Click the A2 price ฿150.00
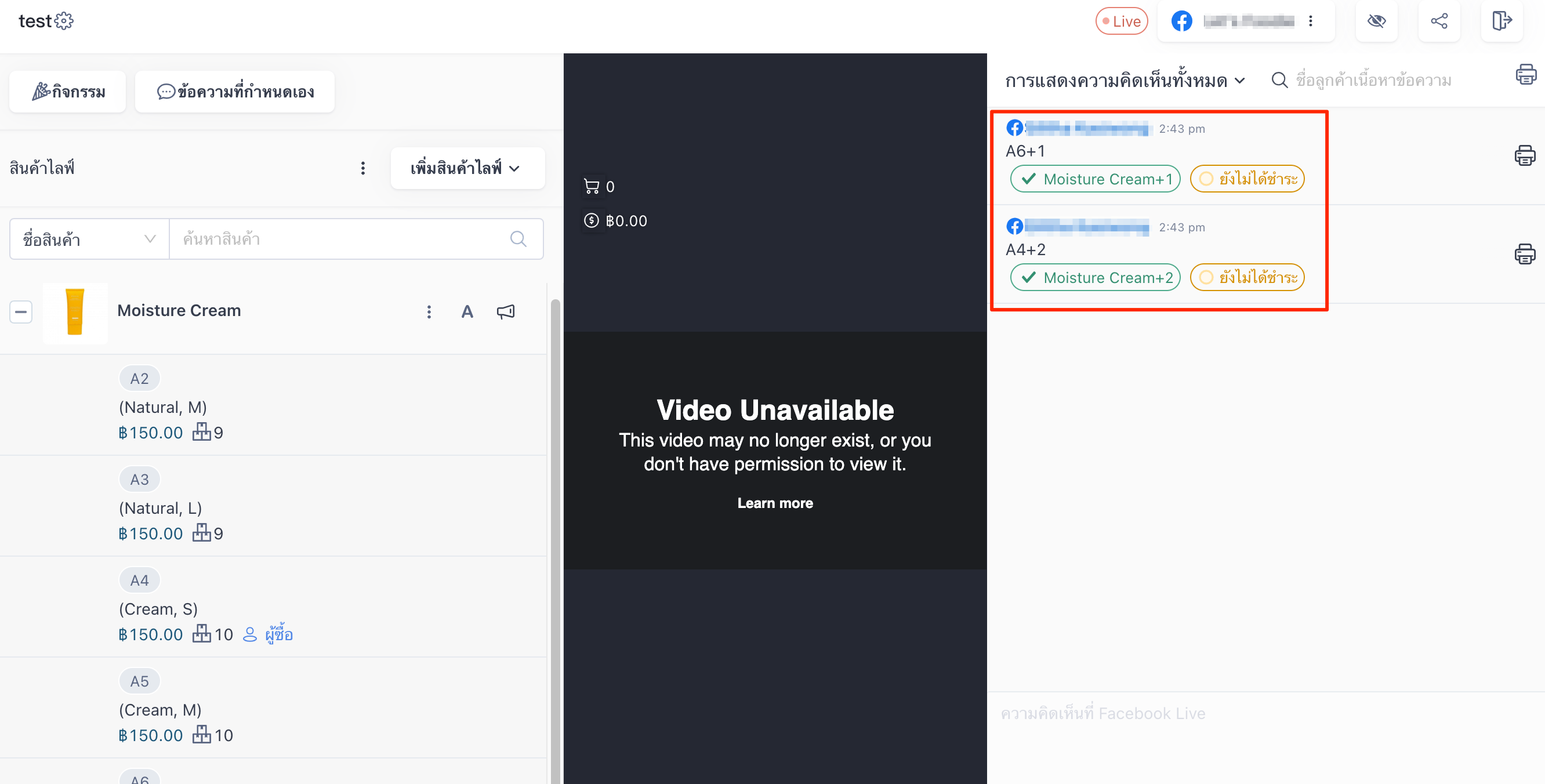Screen dimensions: 1545x784 (151, 433)
